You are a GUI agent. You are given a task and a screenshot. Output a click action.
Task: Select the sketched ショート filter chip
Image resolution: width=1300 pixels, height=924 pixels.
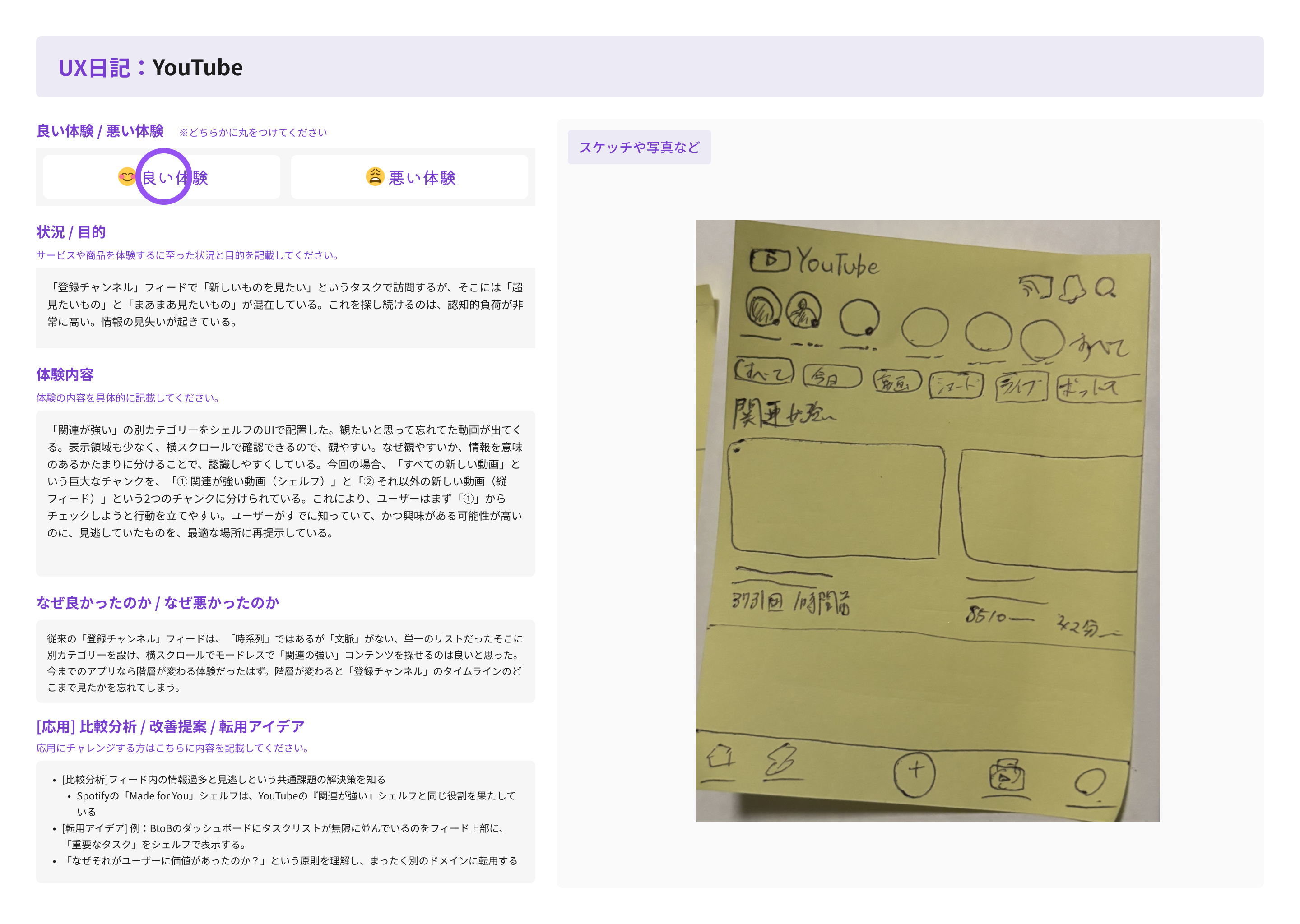(956, 386)
